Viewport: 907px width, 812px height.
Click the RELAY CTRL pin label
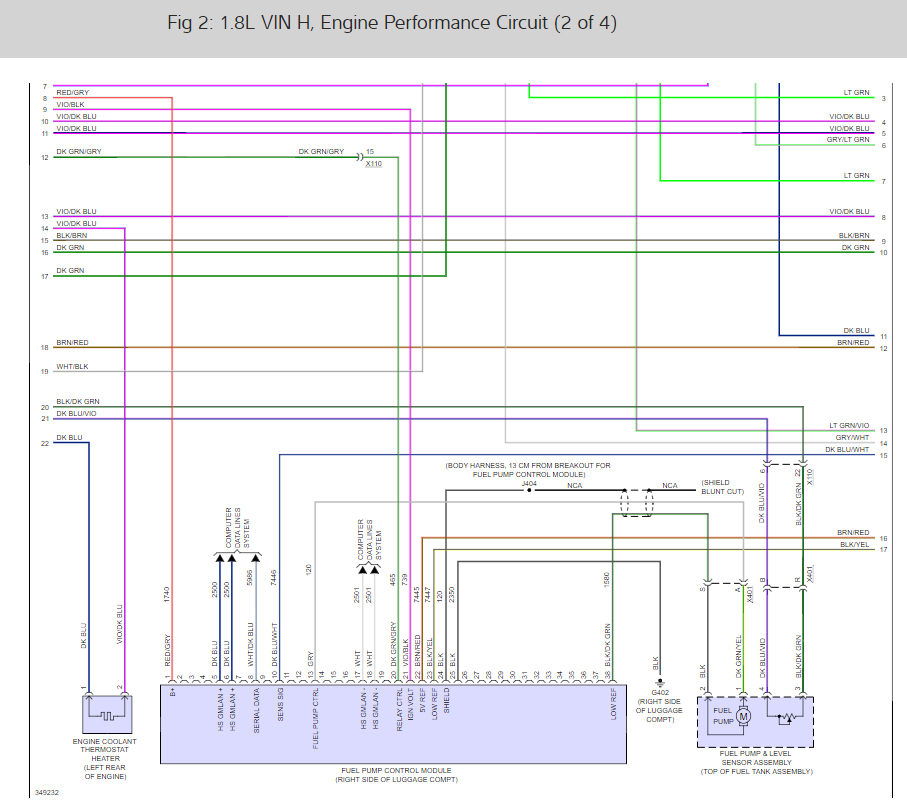pos(400,709)
